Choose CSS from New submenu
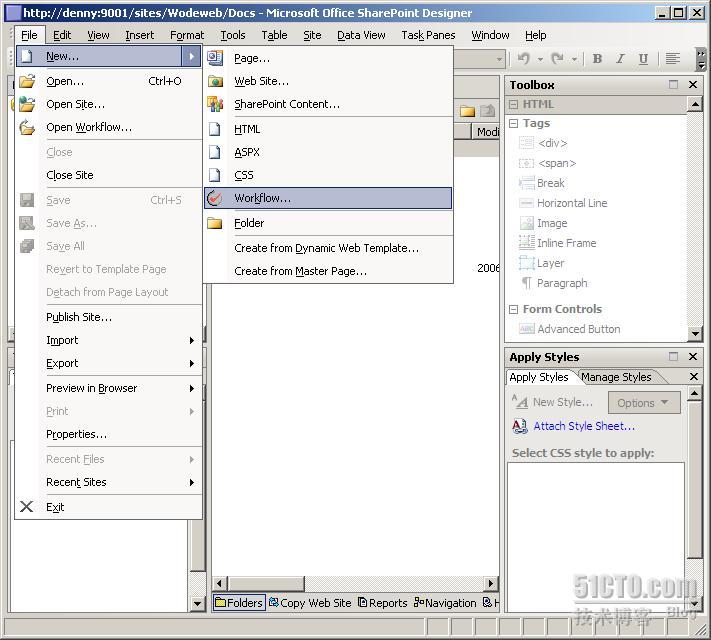Viewport: 711px width, 640px height. (x=328, y=175)
